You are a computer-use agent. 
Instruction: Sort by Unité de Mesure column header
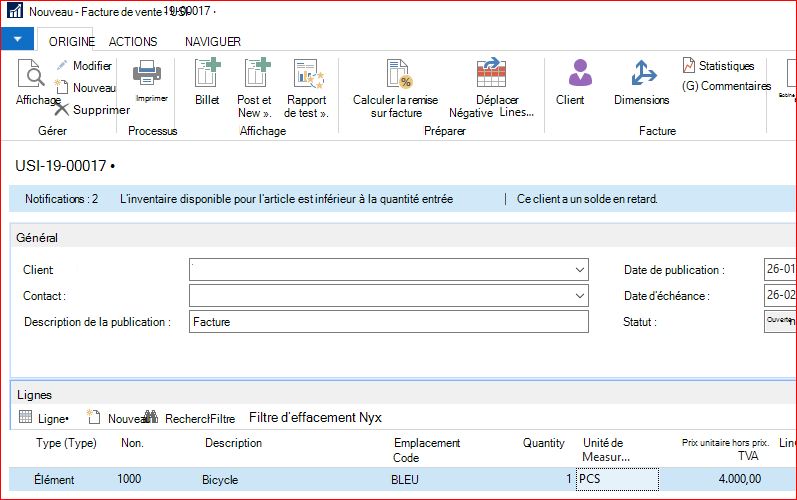coord(606,450)
